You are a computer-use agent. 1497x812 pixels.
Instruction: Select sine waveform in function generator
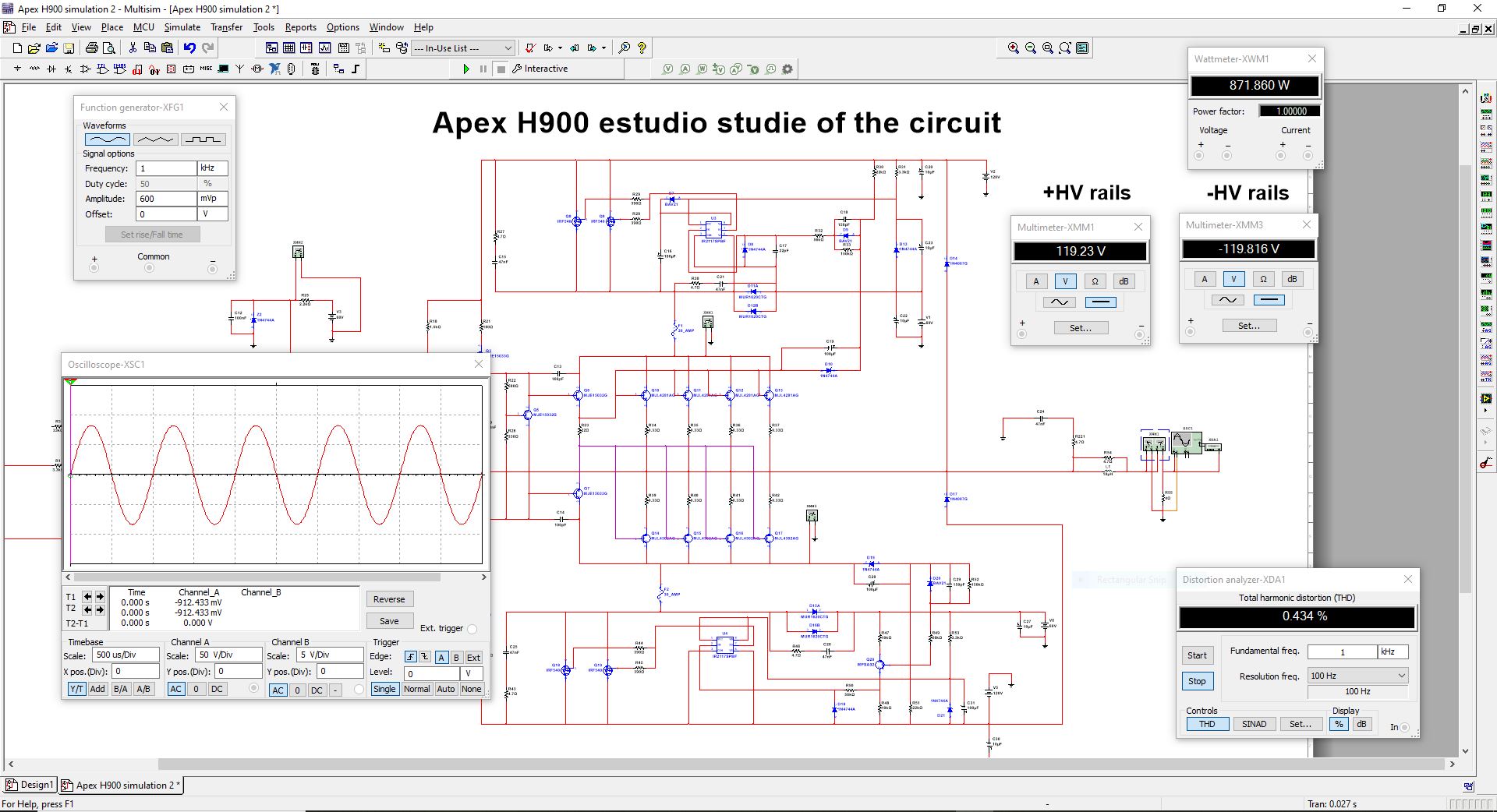click(107, 139)
